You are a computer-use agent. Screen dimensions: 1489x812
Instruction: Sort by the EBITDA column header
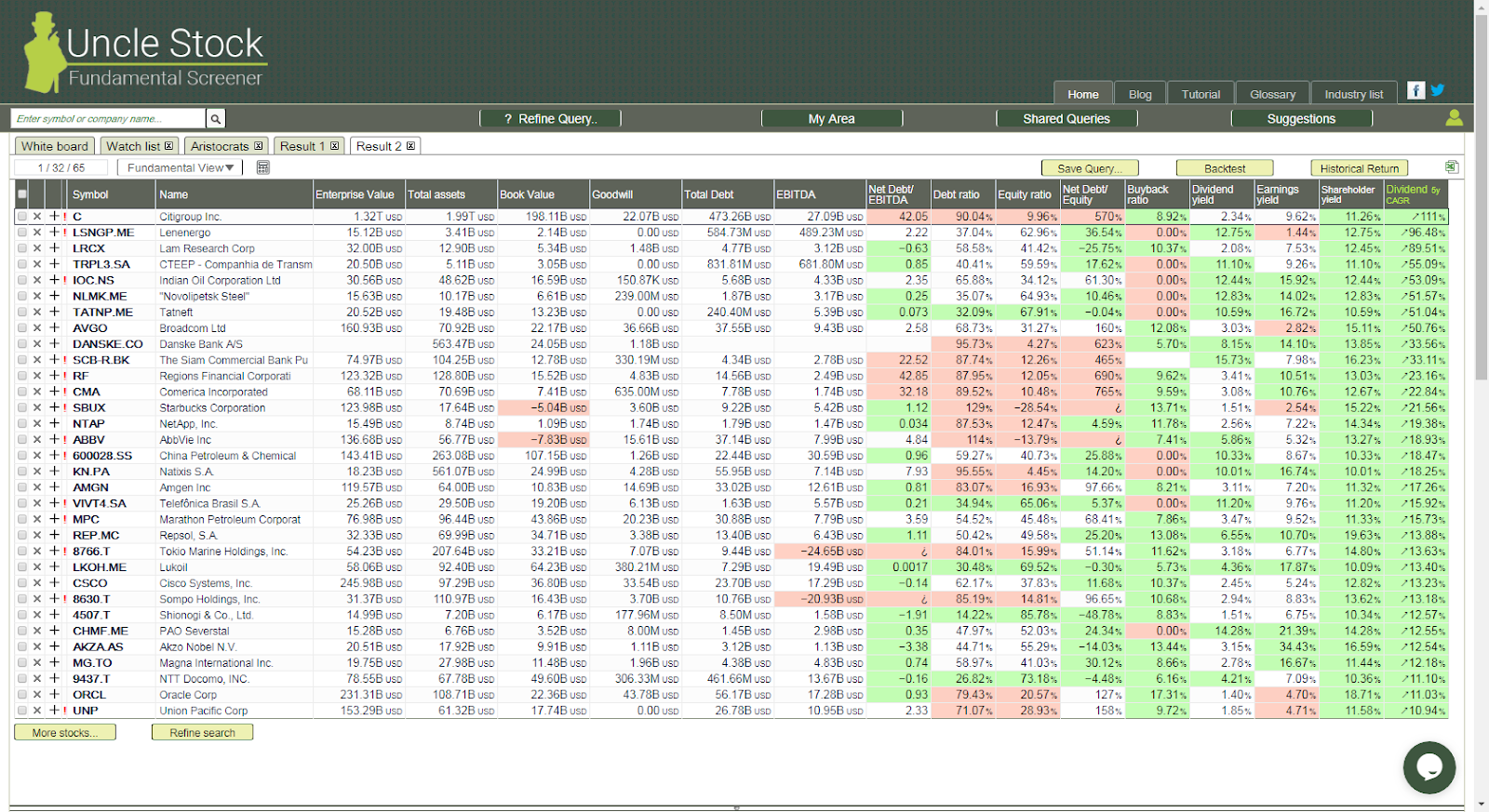820,194
